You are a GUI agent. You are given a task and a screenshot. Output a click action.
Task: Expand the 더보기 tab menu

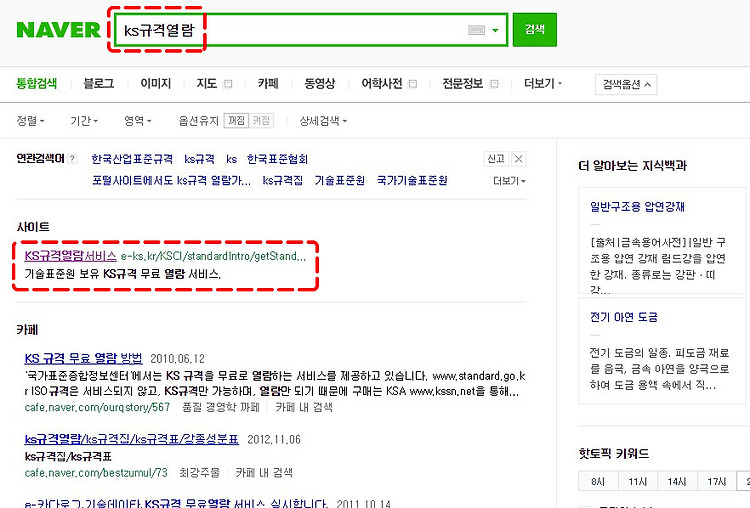point(543,84)
